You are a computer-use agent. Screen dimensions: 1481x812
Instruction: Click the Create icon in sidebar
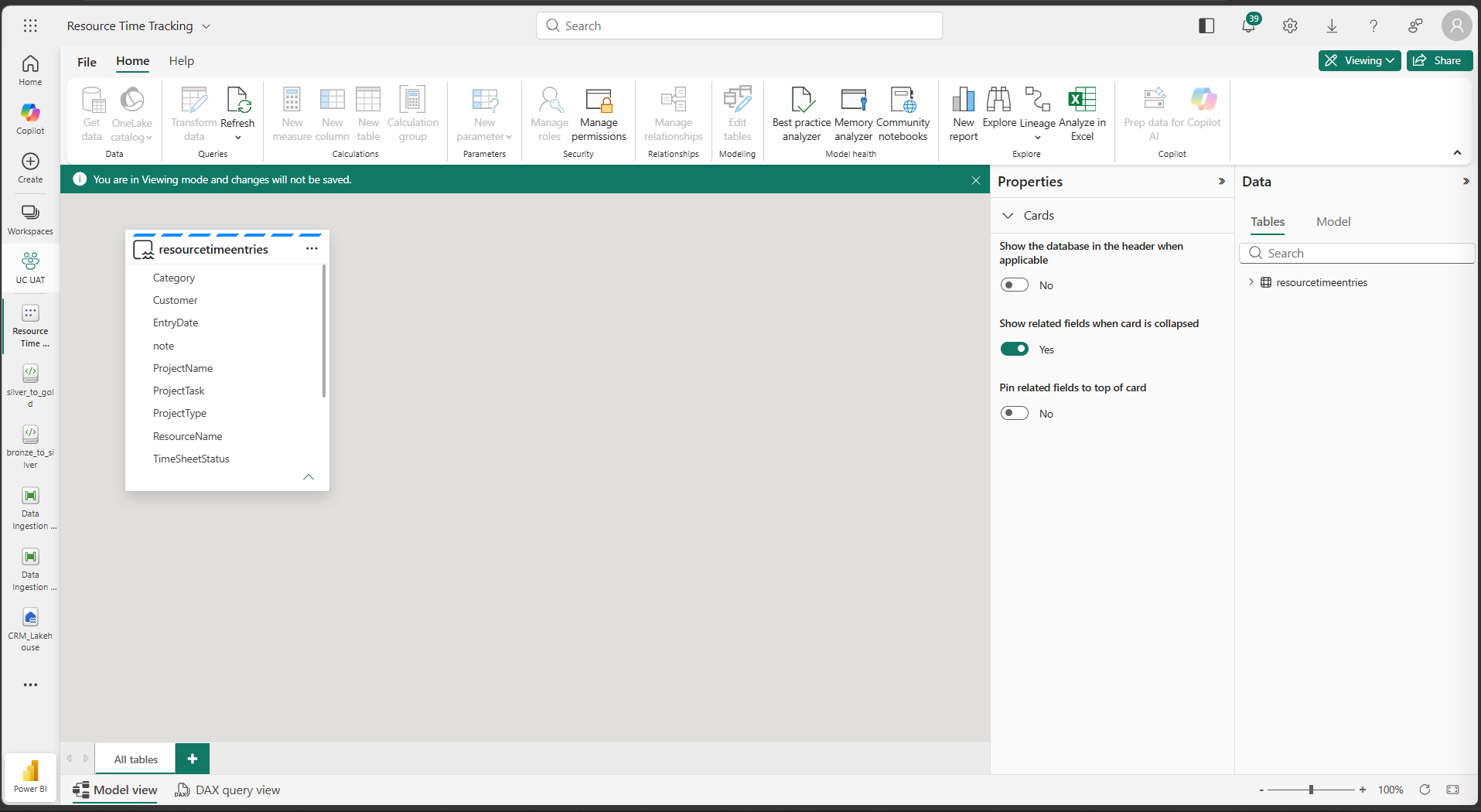point(30,168)
